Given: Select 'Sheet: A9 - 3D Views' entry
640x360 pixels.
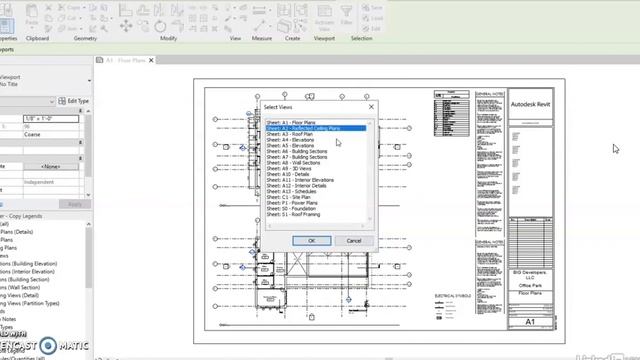Looking at the screenshot, I should click(289, 168).
